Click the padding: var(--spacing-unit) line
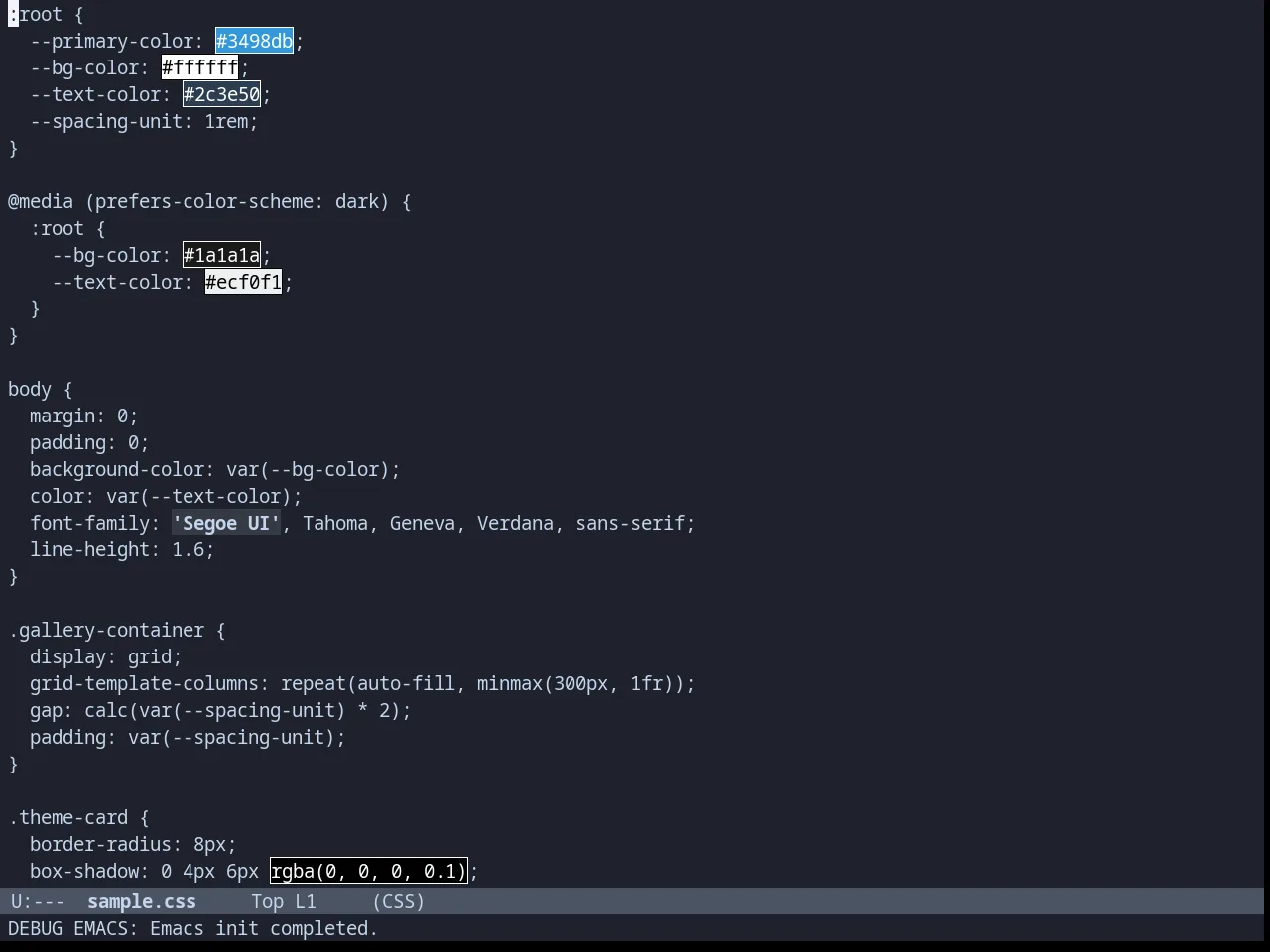1270x952 pixels. coord(188,737)
